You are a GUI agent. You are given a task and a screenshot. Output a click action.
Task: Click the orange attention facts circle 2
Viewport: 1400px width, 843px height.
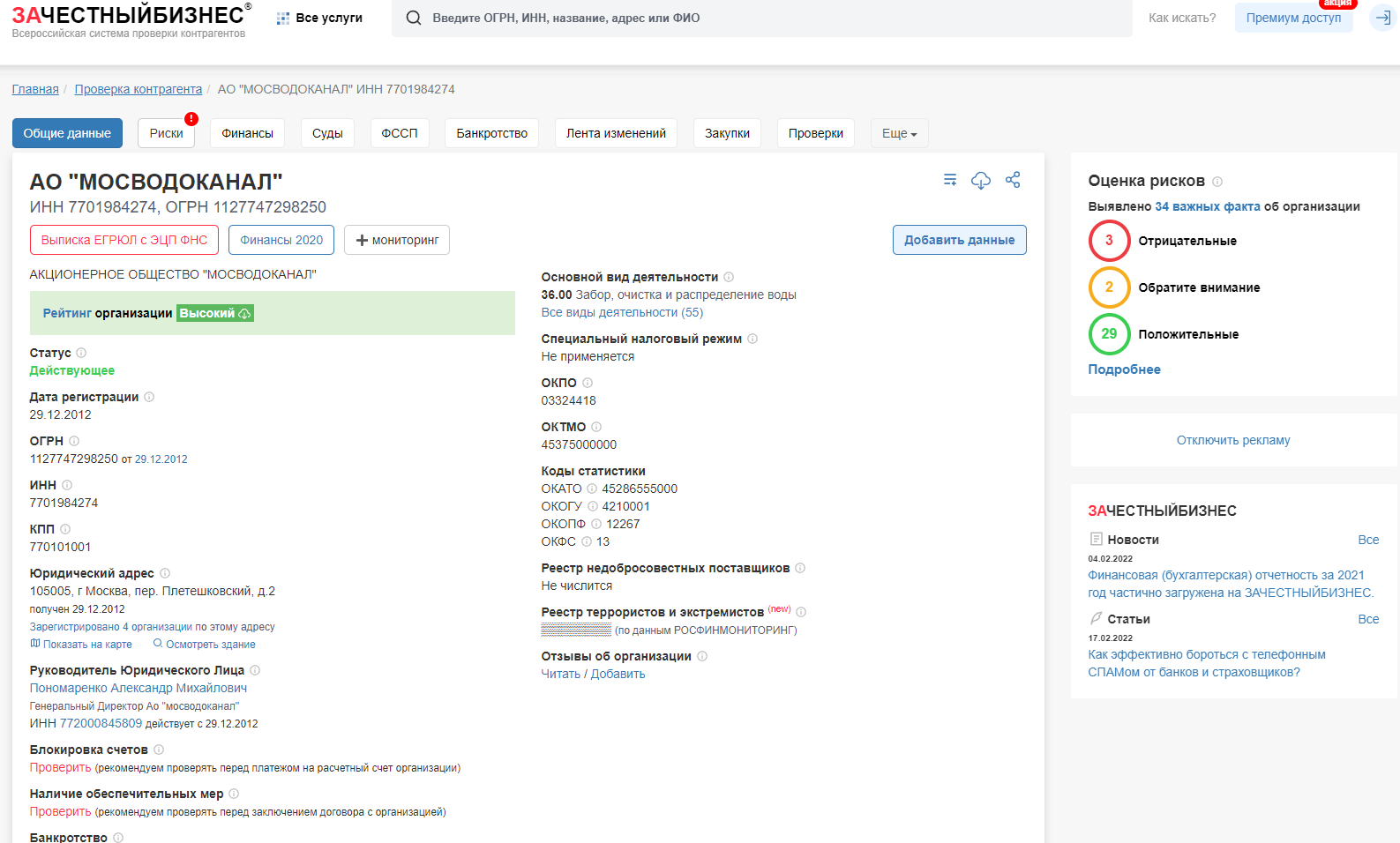click(1109, 287)
